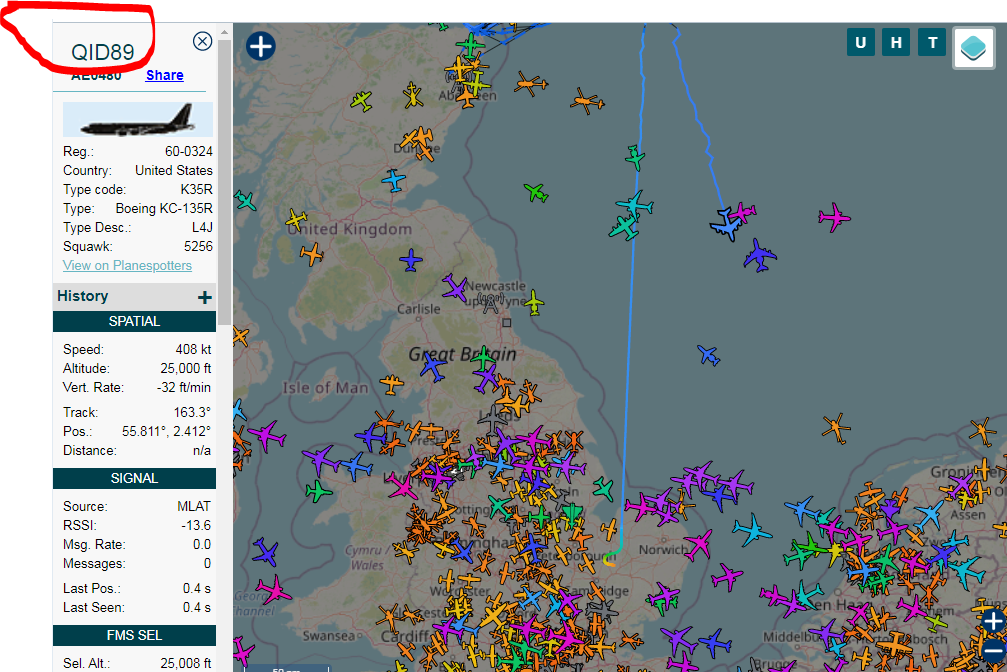Open the map layers switcher

(x=974, y=48)
